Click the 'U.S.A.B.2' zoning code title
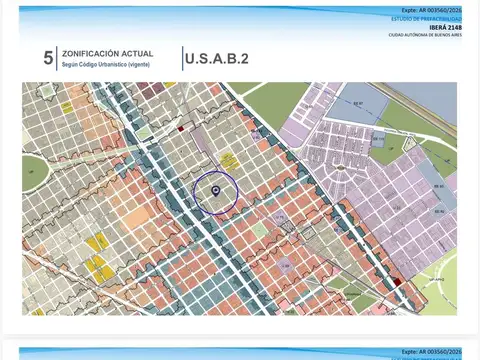 click(x=217, y=59)
